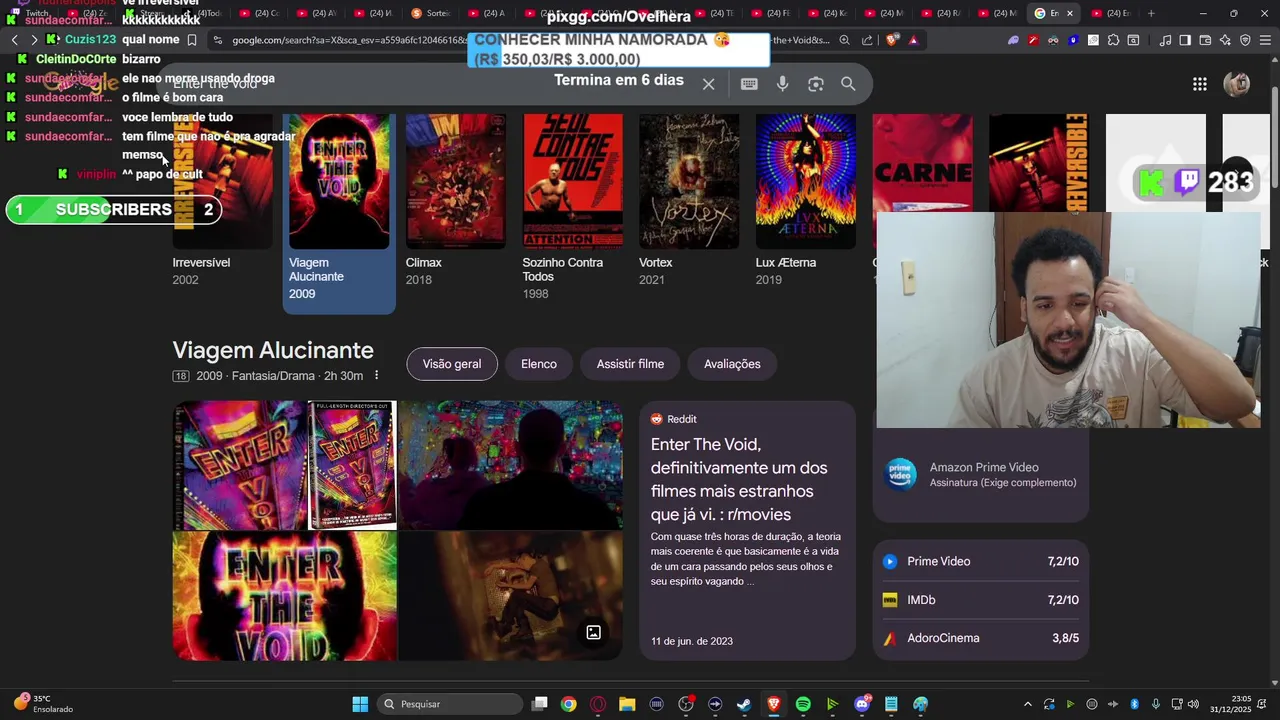Open the image gallery icon on photo grid
This screenshot has width=1280, height=720.
click(593, 632)
